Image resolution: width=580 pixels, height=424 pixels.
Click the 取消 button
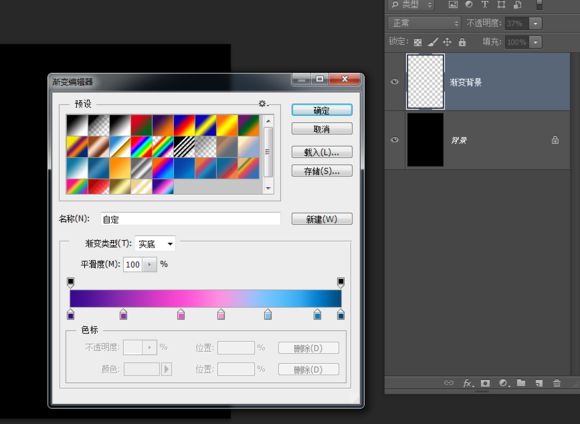322,129
